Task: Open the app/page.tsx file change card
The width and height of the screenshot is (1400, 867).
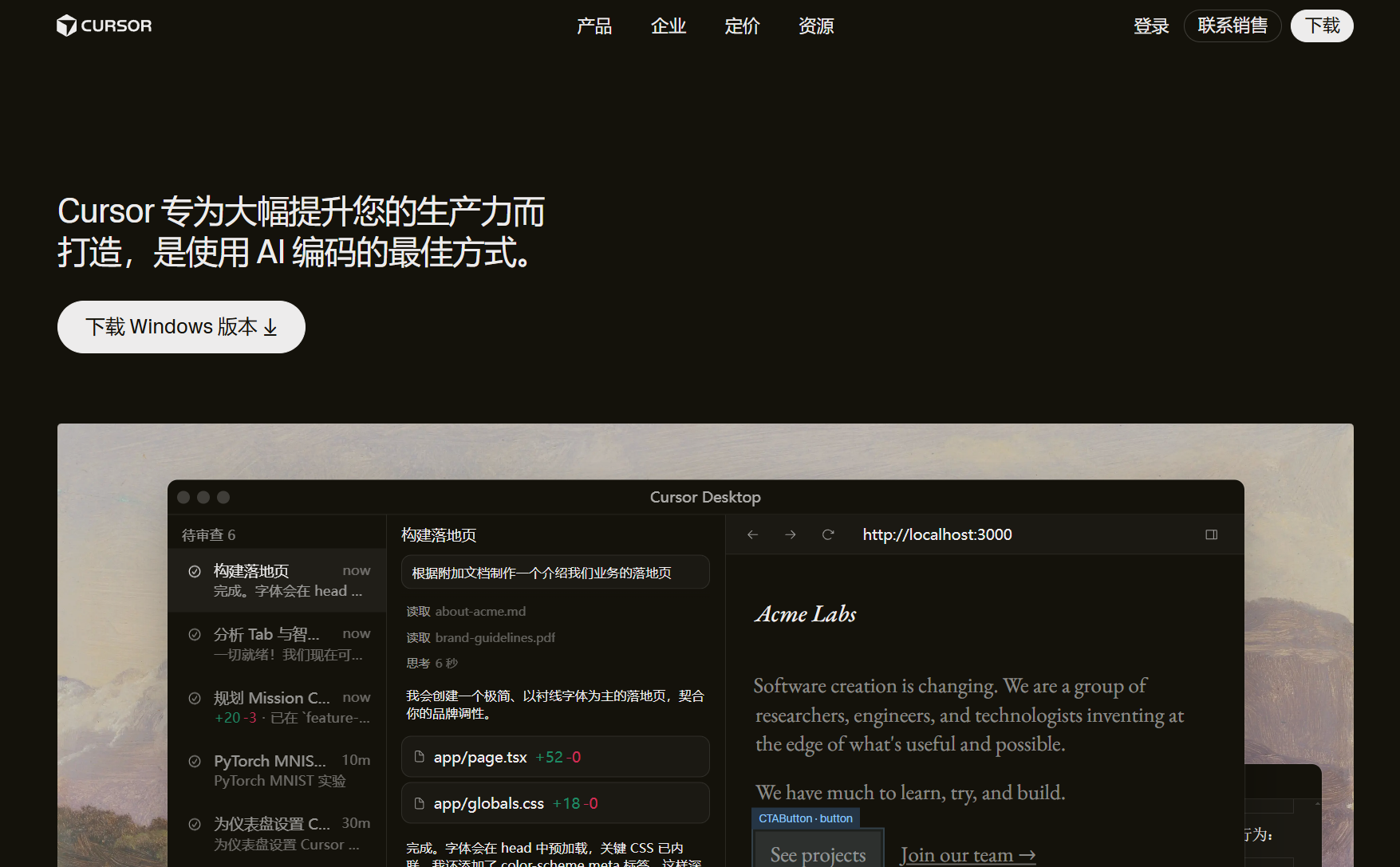Action: 555,757
